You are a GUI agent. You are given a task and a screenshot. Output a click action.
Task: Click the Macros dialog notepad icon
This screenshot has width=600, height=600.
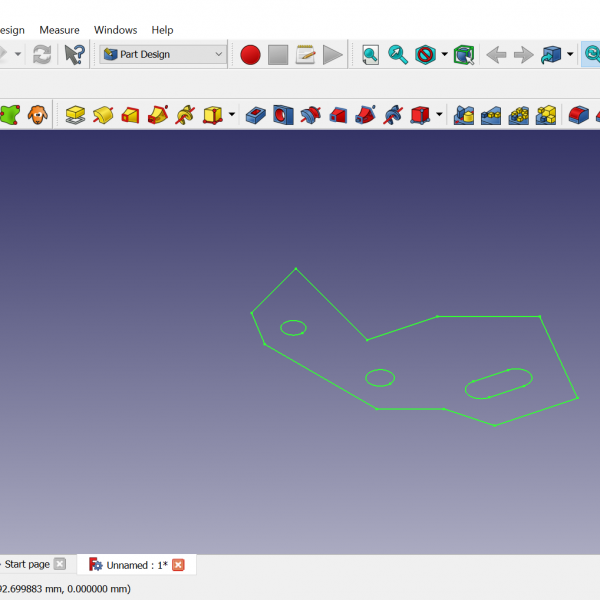coord(305,55)
